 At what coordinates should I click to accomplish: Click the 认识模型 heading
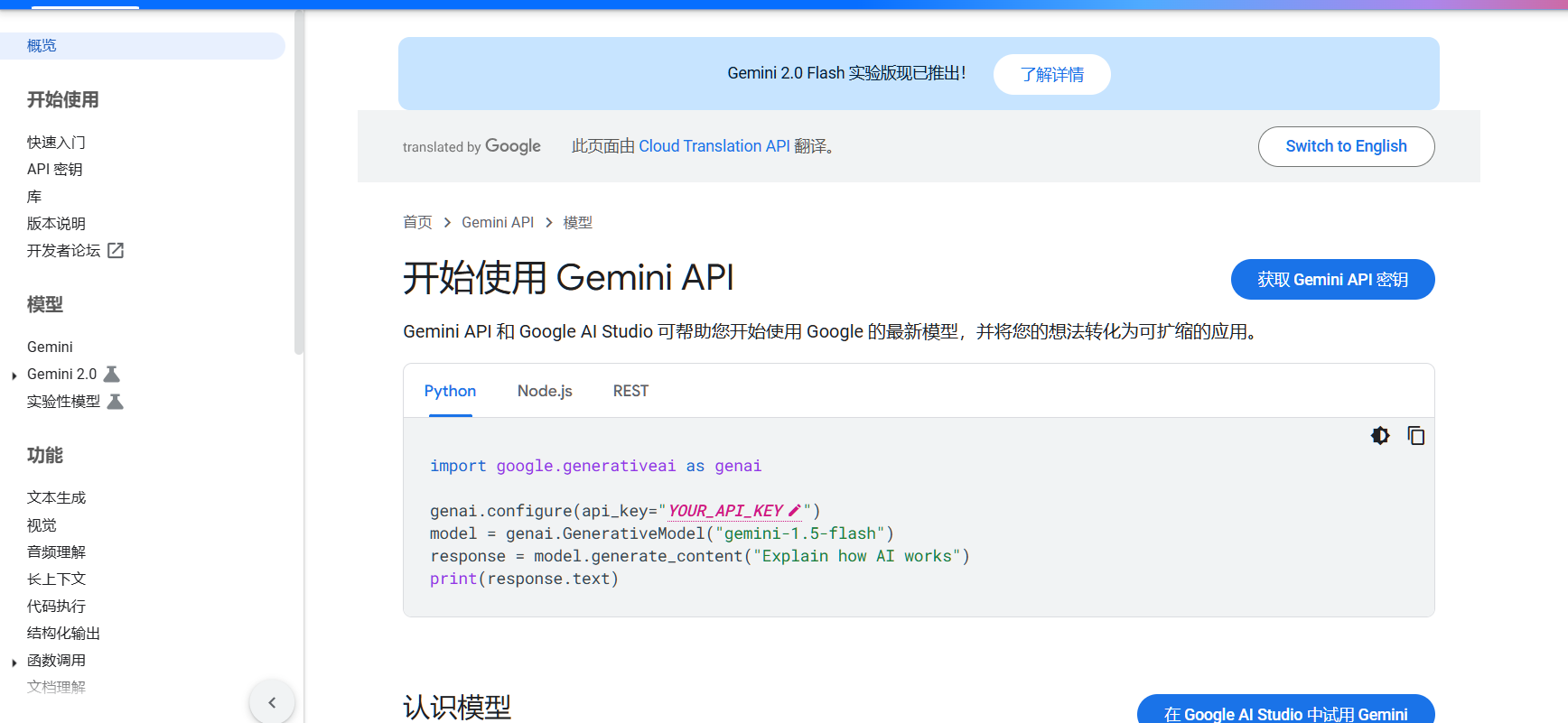click(x=457, y=707)
